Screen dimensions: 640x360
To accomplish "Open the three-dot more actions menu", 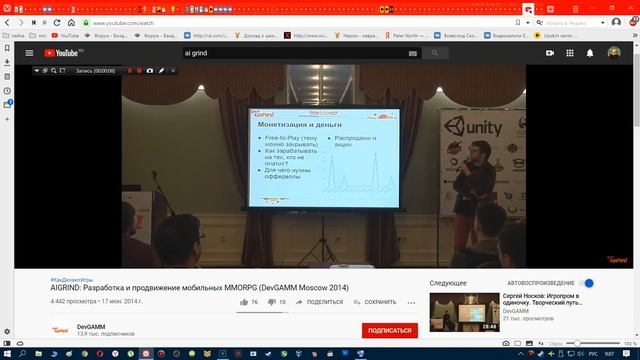I will click(x=411, y=302).
